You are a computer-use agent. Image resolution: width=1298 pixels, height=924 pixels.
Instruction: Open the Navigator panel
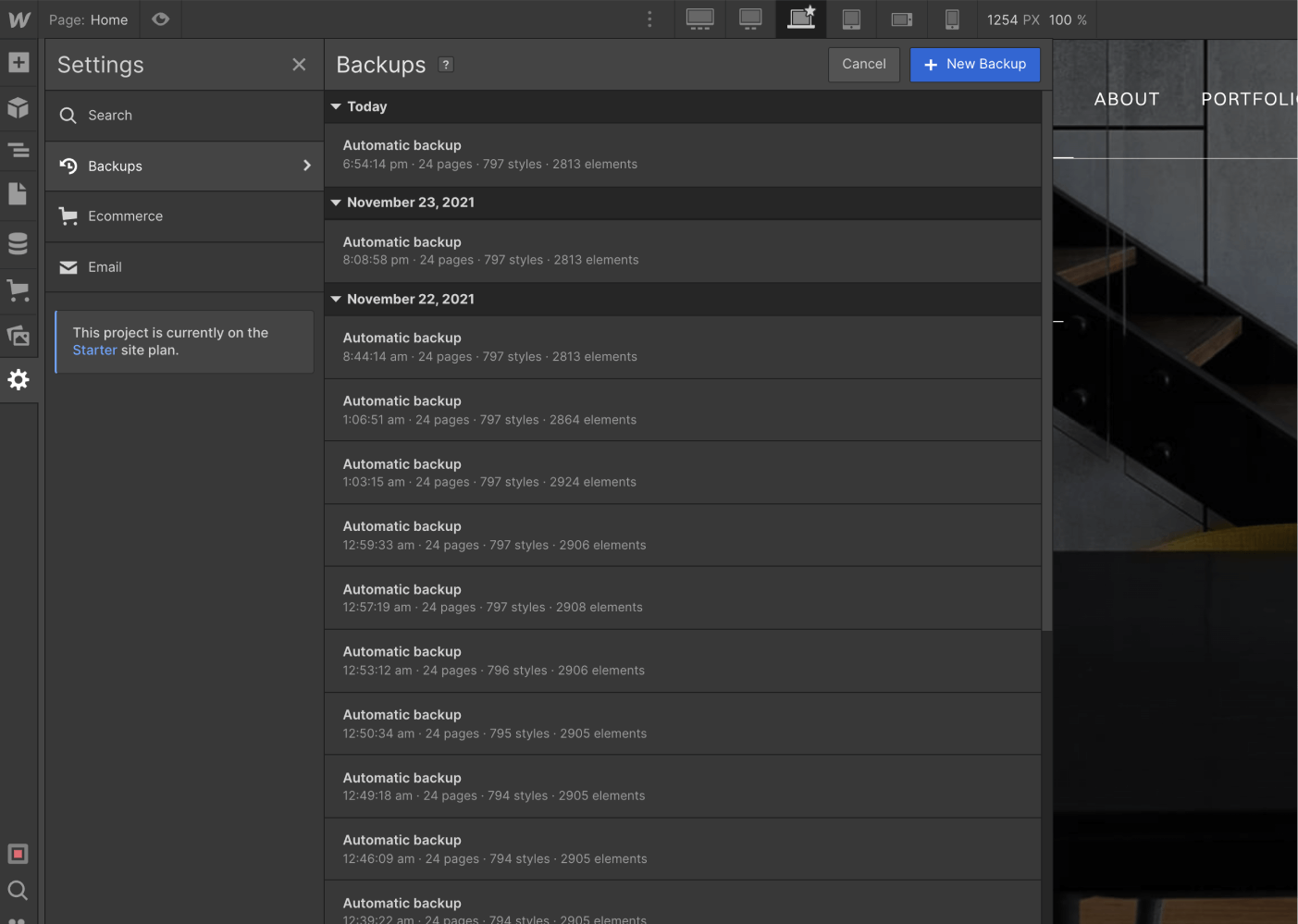coord(19,150)
